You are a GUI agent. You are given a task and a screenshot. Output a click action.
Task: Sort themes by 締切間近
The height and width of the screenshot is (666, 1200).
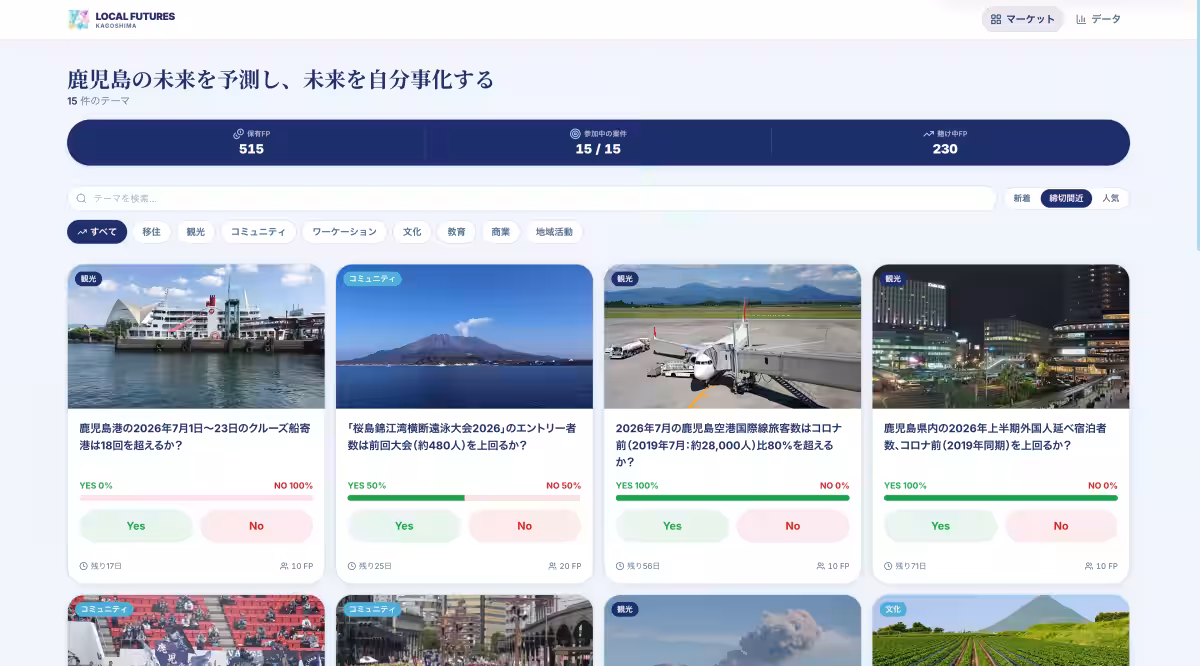coord(1066,198)
